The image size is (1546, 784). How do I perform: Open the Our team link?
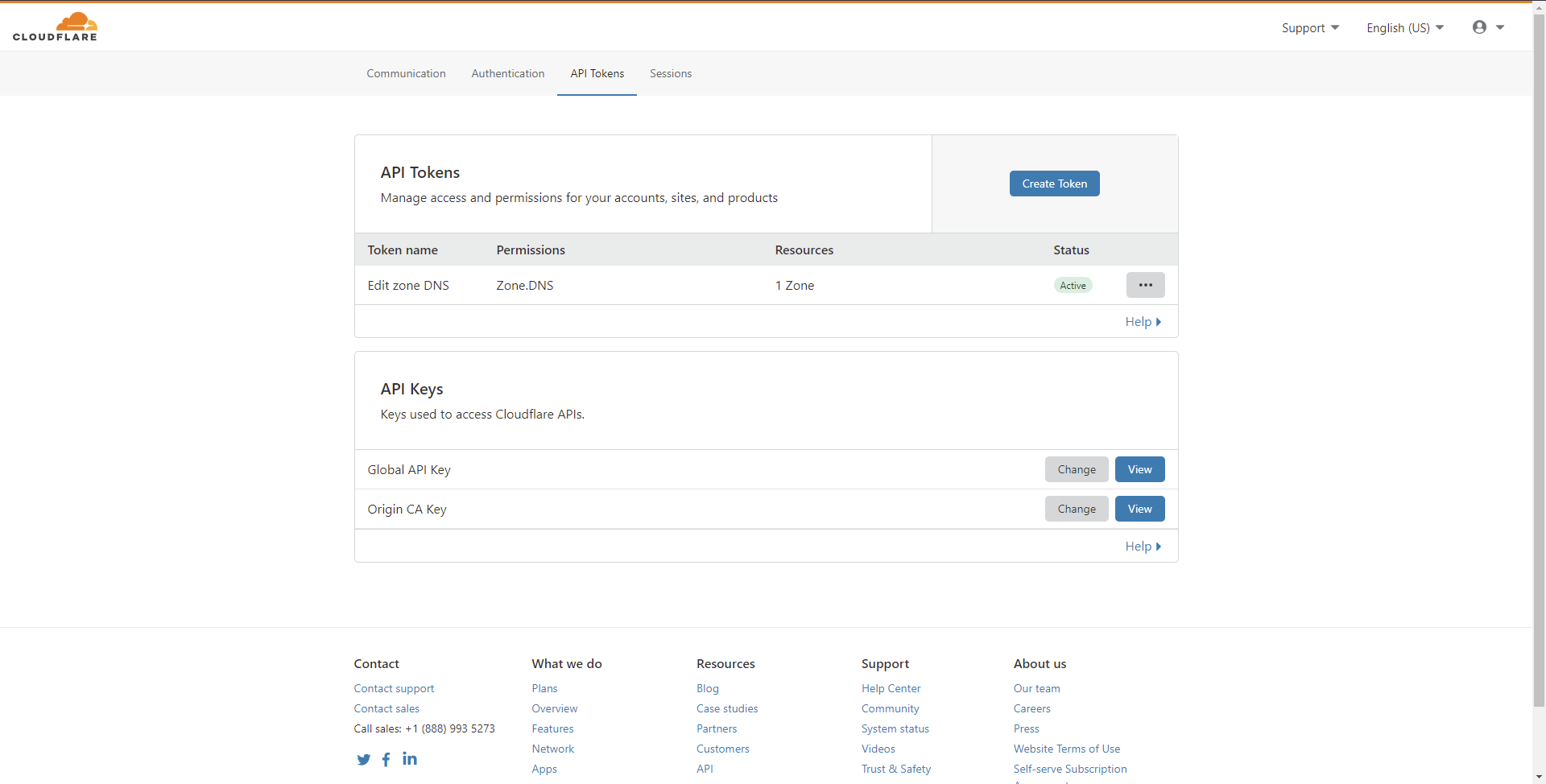coord(1036,688)
